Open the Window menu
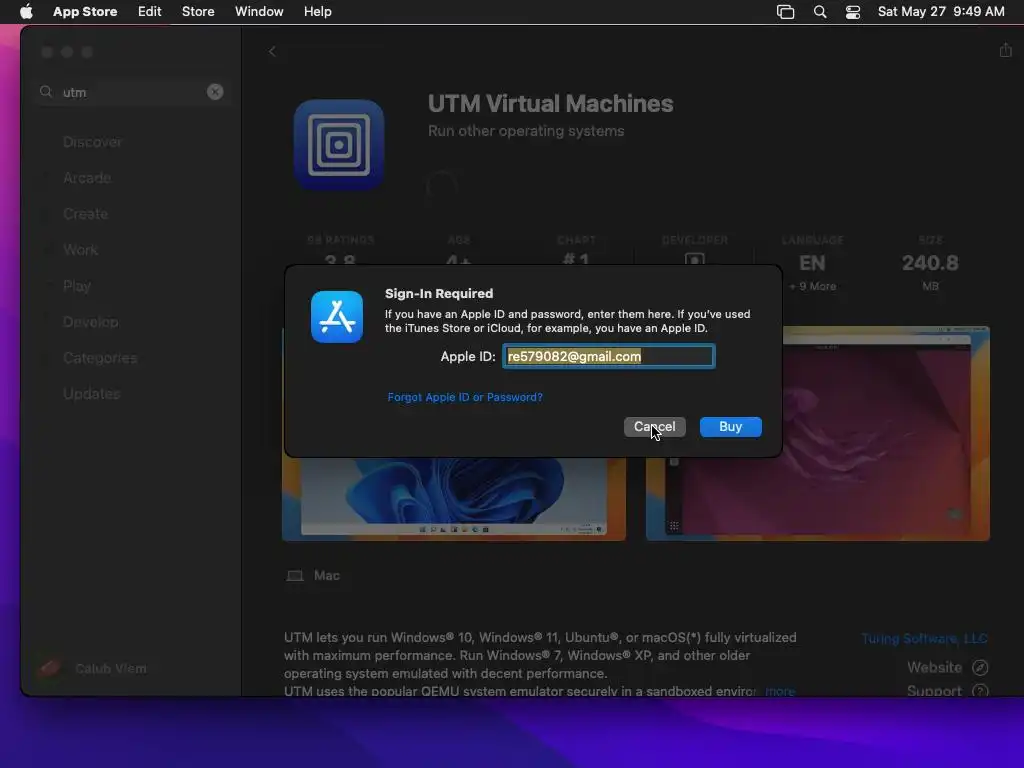 (x=259, y=12)
